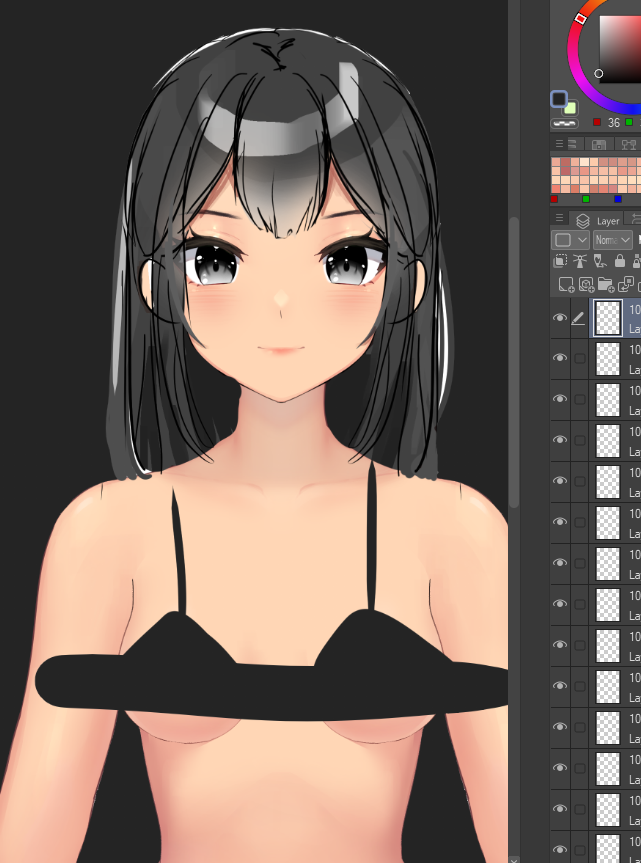Check the third layer's selection checkbox
Screen dimensions: 641x863
[x=579, y=399]
